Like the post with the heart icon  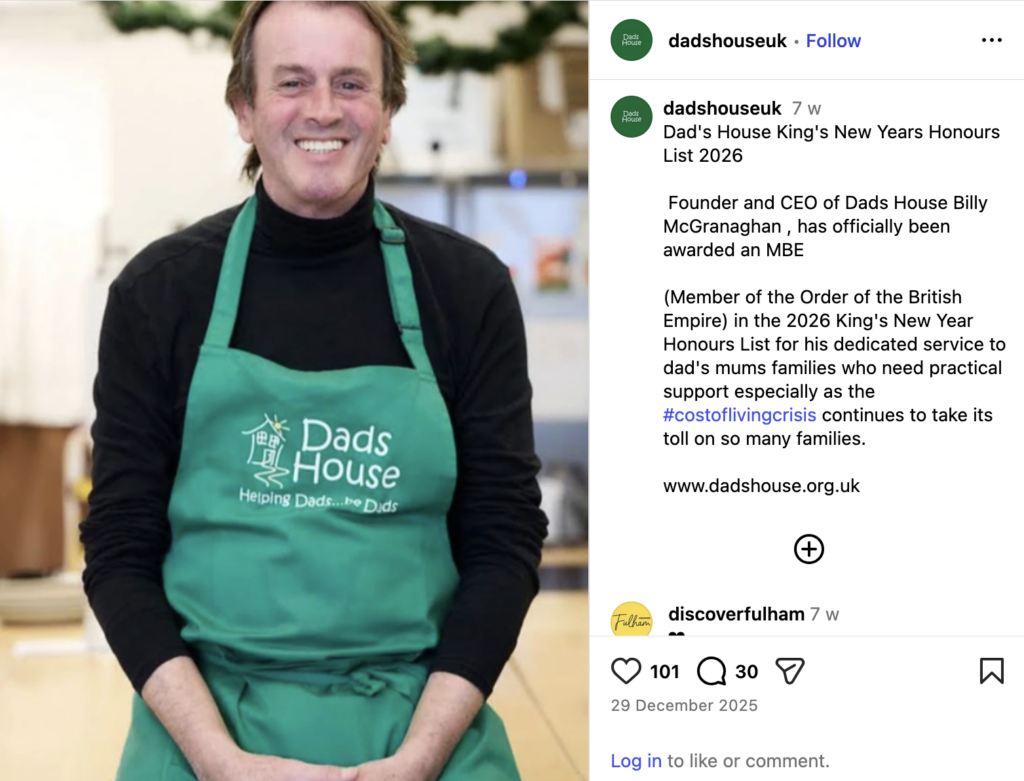[x=626, y=671]
